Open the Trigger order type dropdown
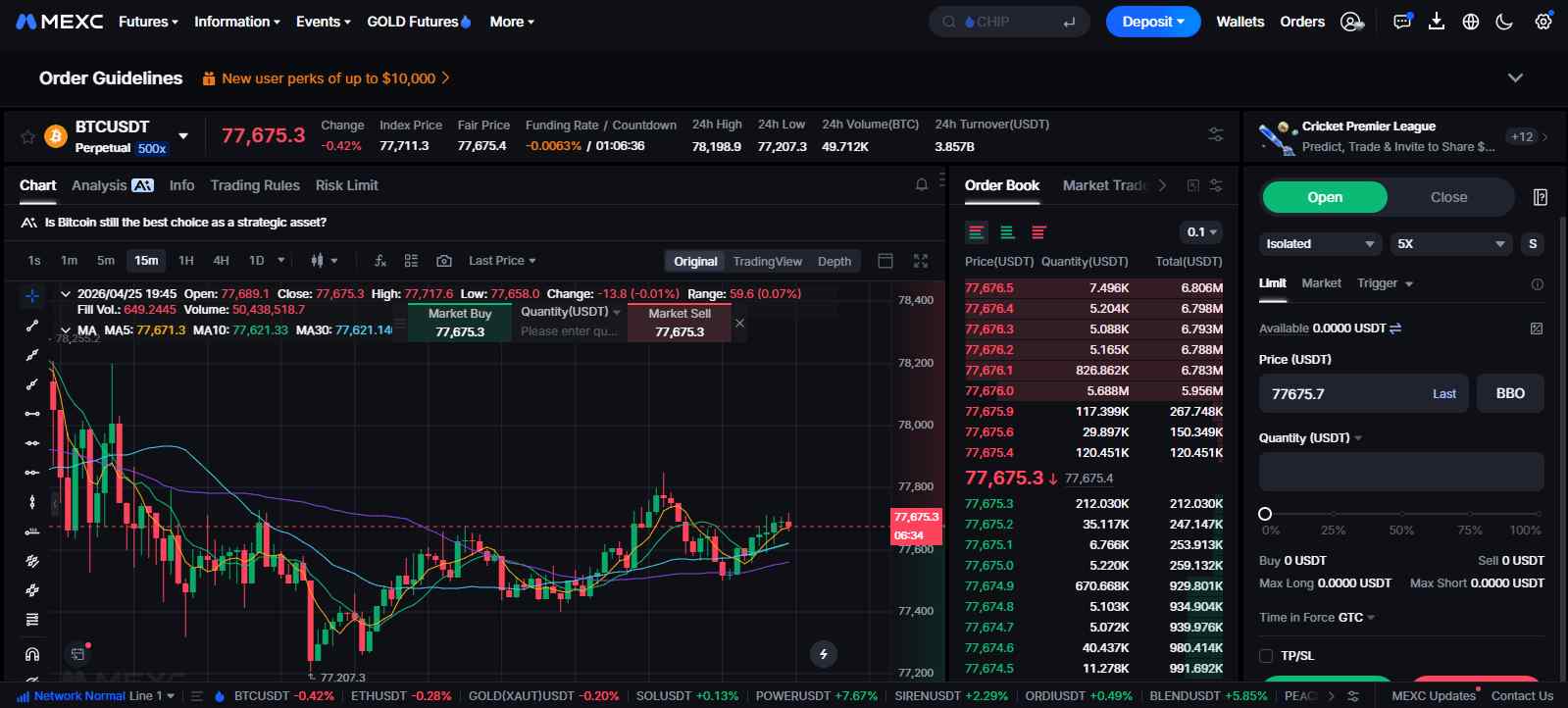This screenshot has width=1568, height=708. coord(1385,283)
